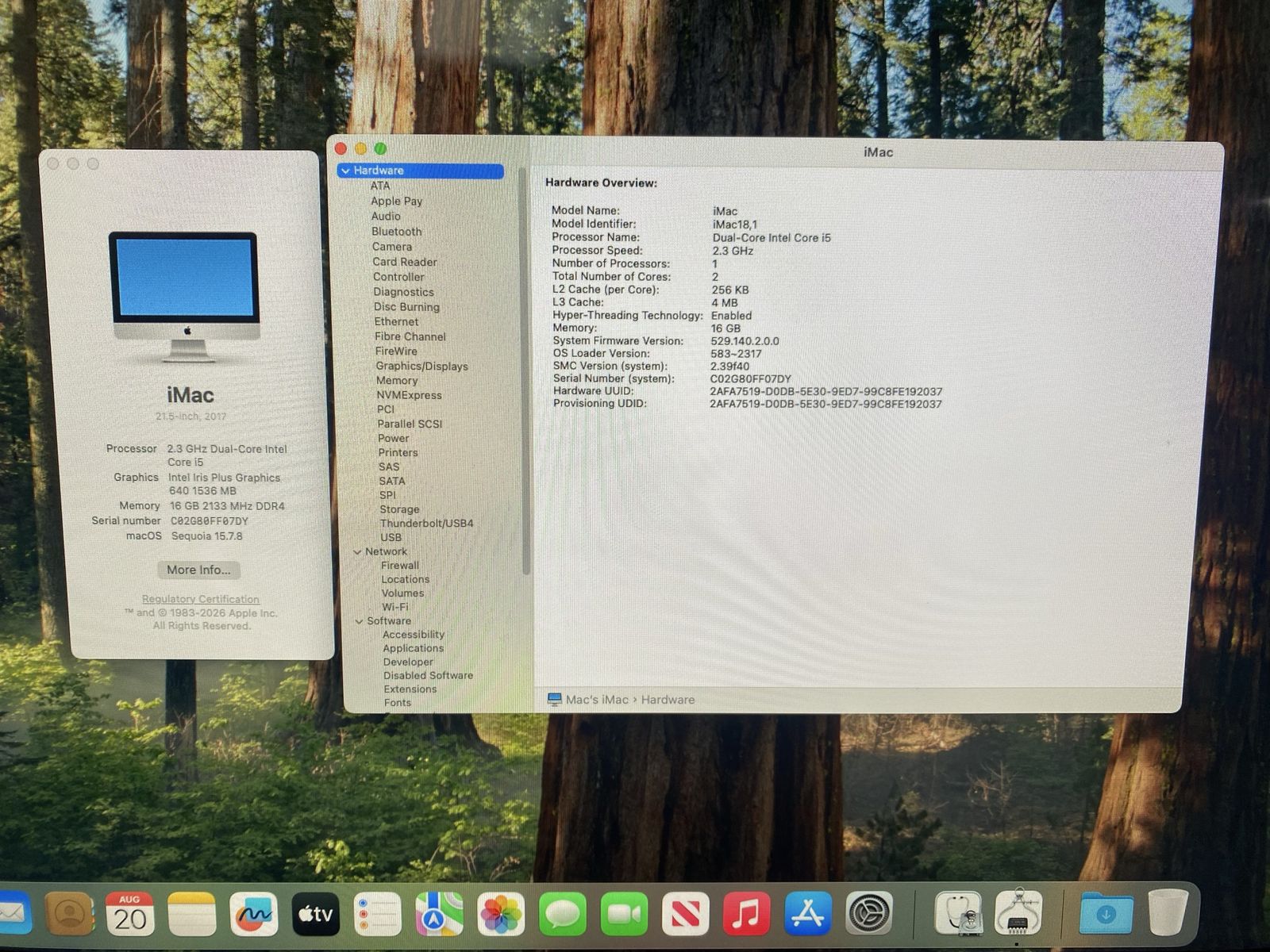Launch FaceTime from the Dock

[x=625, y=914]
